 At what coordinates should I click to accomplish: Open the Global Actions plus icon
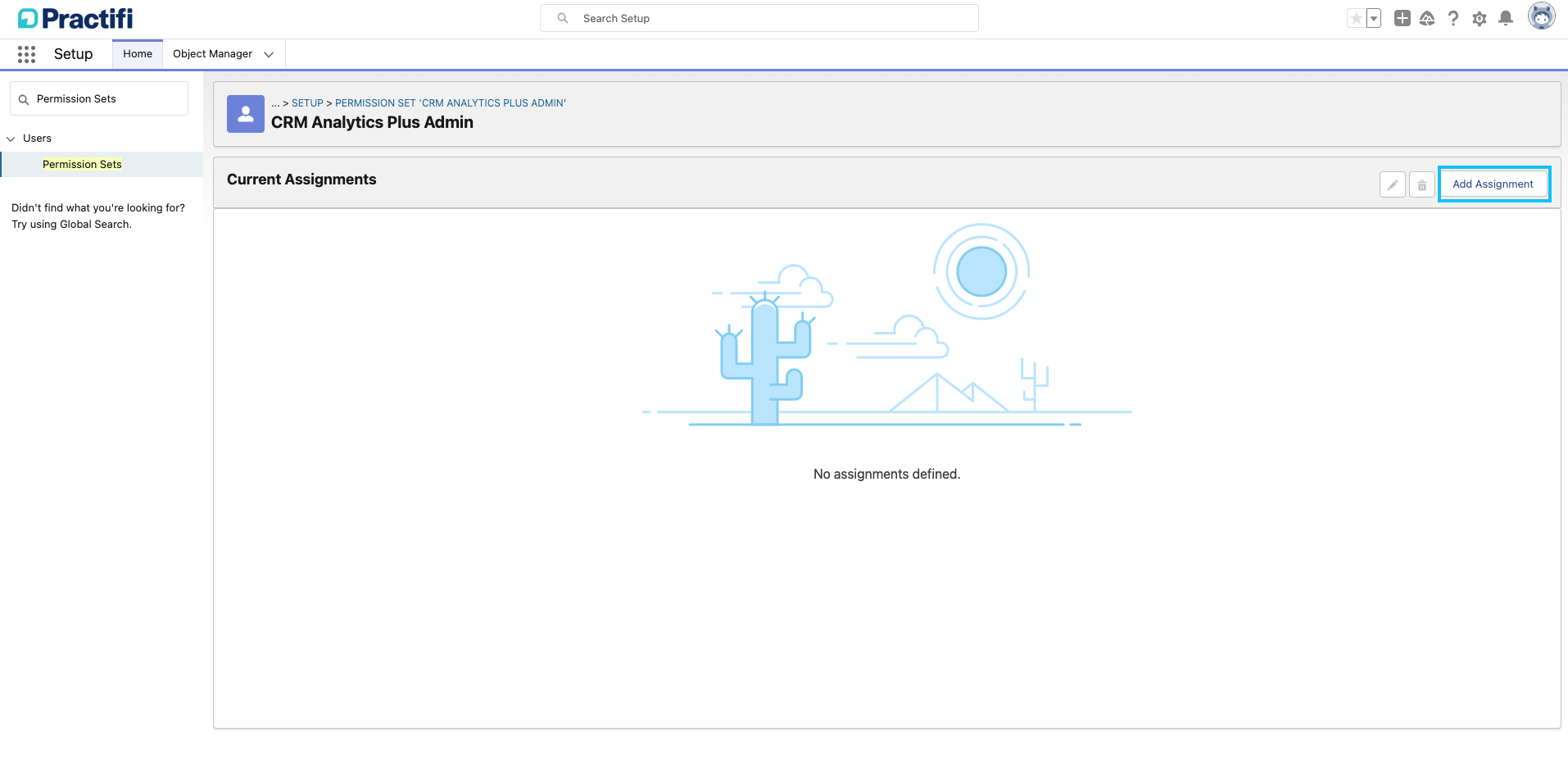coord(1403,18)
